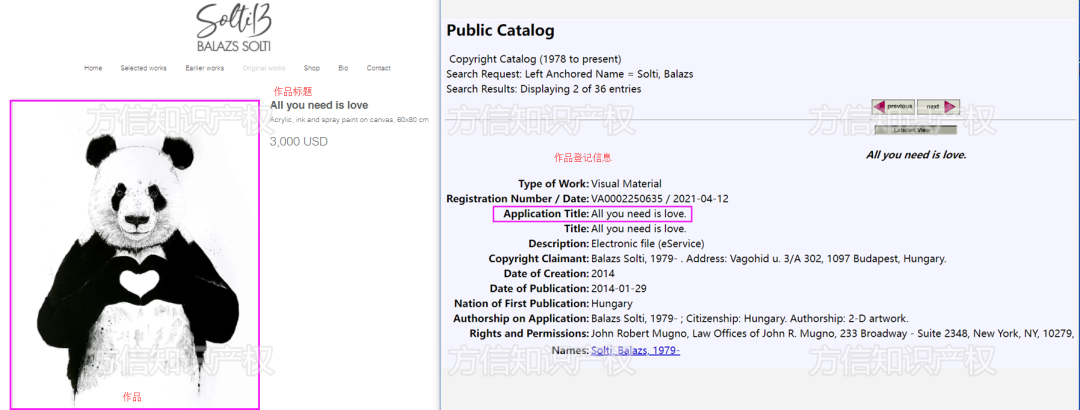This screenshot has width=1080, height=410.
Task: Open the Shop page
Action: [x=311, y=68]
